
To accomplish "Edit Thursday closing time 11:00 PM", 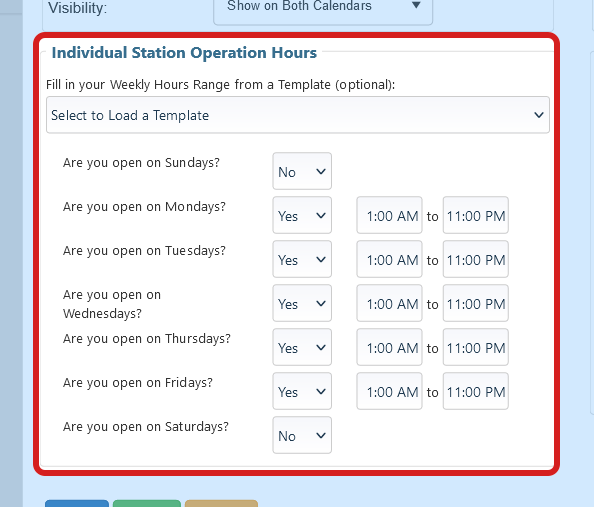I will 476,347.
